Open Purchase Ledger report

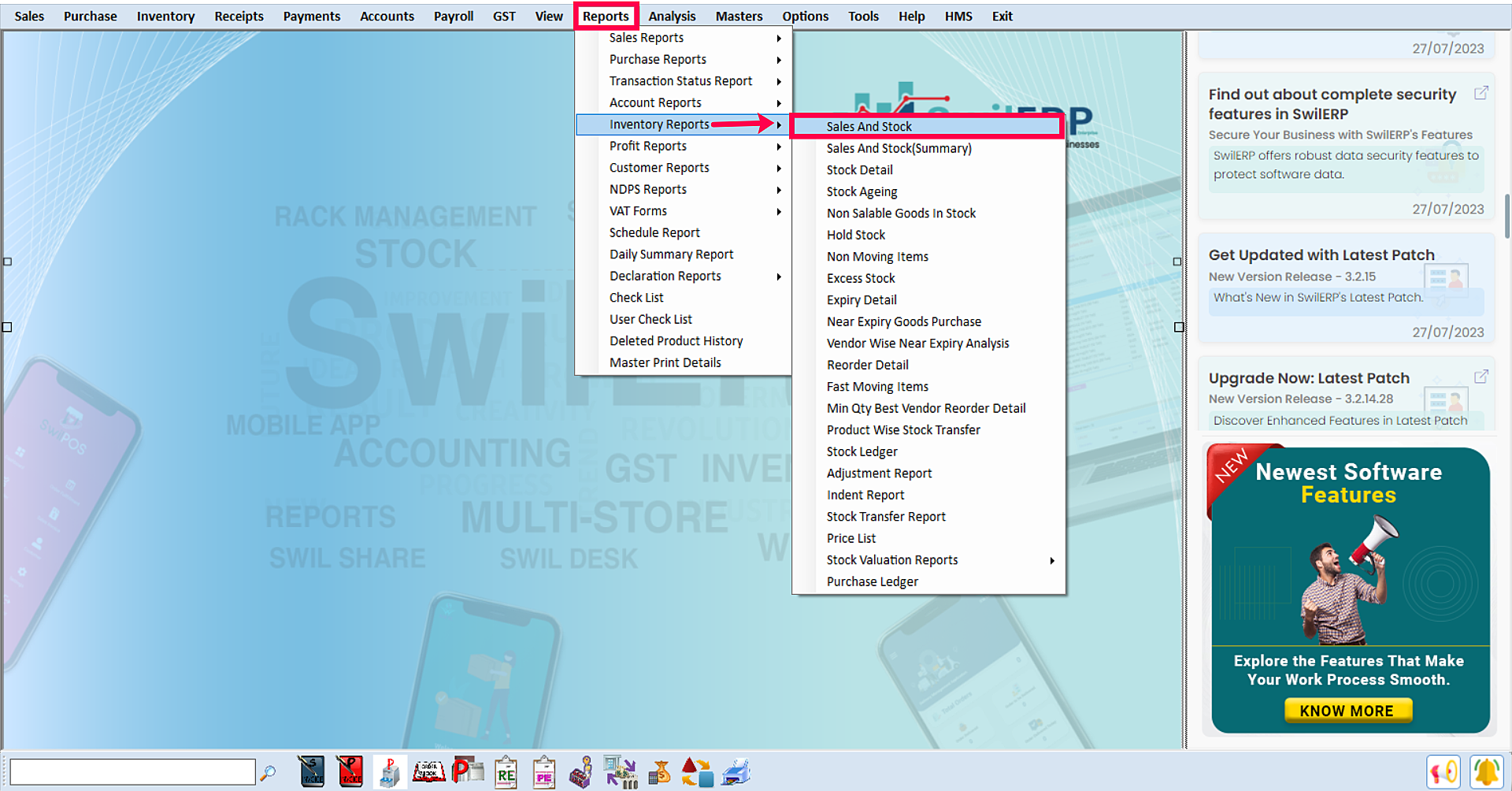click(x=872, y=581)
